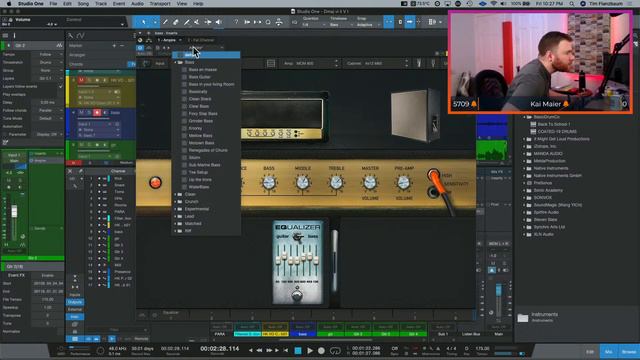Toggle the Loop button in the transport

[x=335, y=350]
